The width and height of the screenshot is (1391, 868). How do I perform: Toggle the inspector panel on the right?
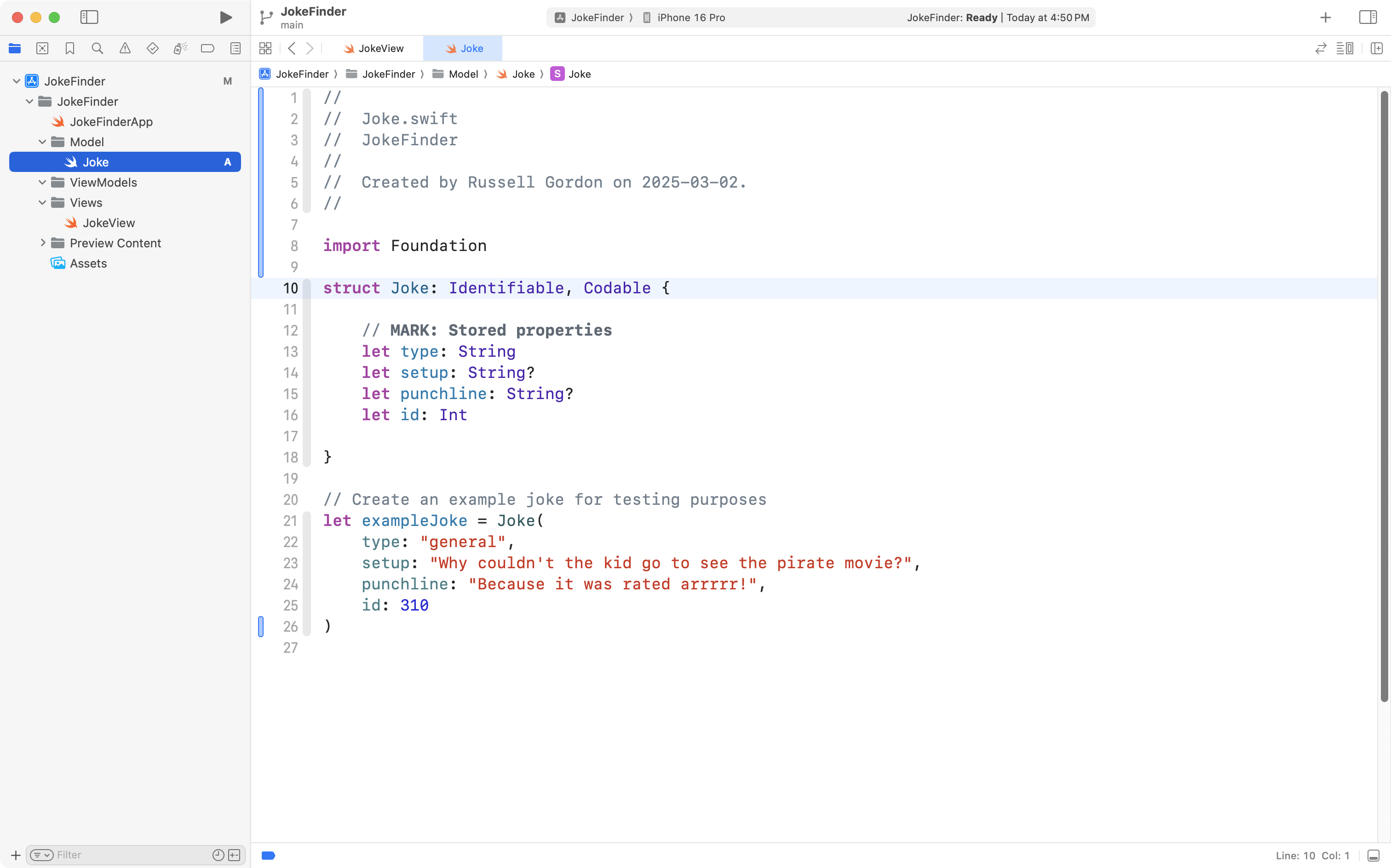tap(1368, 17)
